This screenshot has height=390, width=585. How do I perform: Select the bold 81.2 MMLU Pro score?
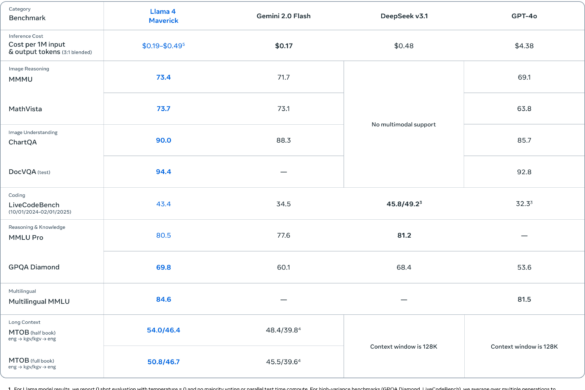click(x=404, y=235)
